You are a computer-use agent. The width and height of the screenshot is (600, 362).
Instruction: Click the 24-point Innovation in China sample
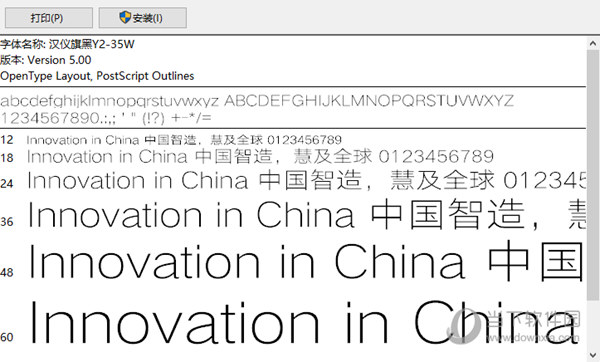coord(307,181)
